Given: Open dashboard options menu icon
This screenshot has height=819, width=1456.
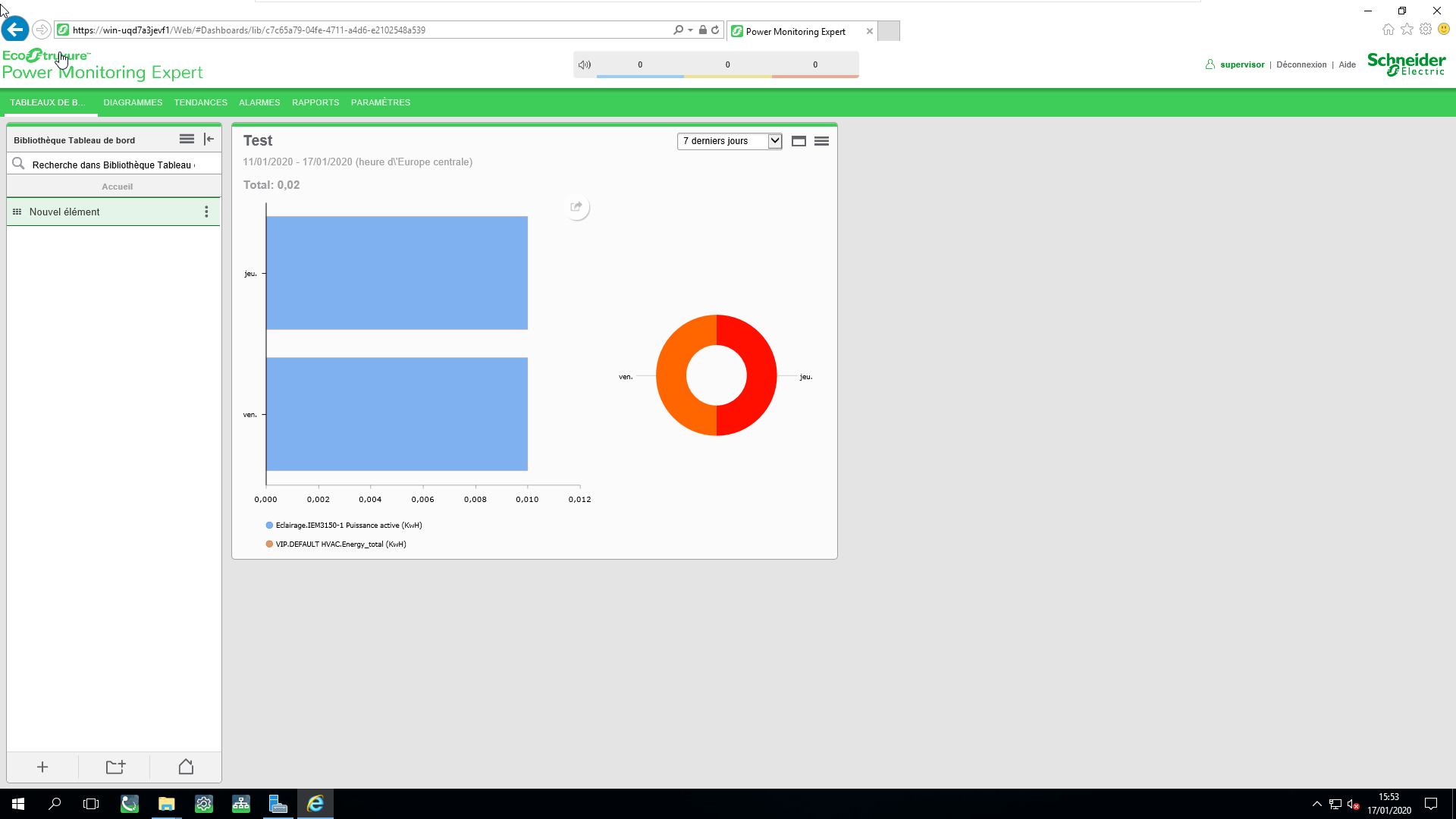Looking at the screenshot, I should tap(821, 141).
